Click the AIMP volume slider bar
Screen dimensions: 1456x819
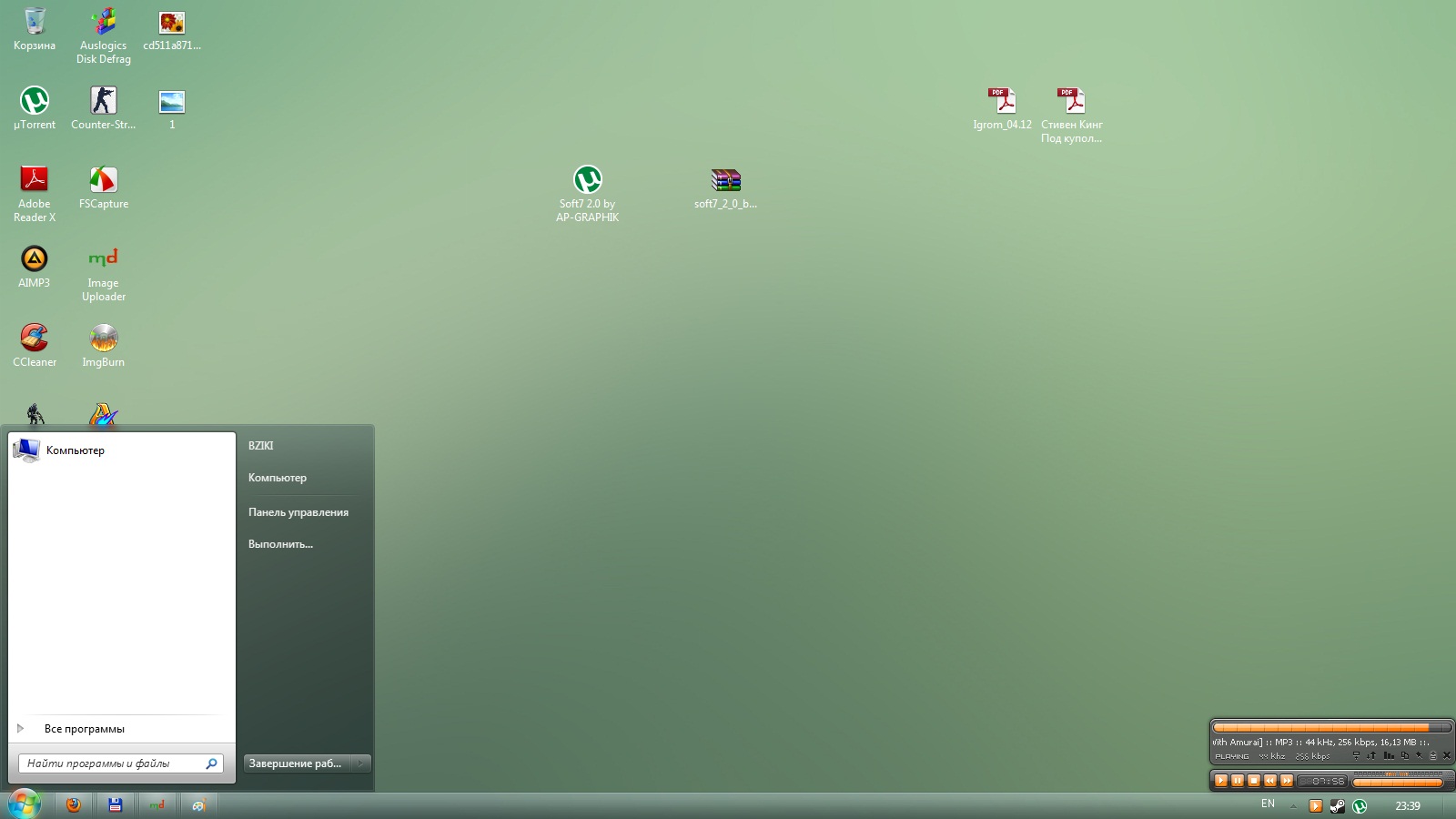1398,782
